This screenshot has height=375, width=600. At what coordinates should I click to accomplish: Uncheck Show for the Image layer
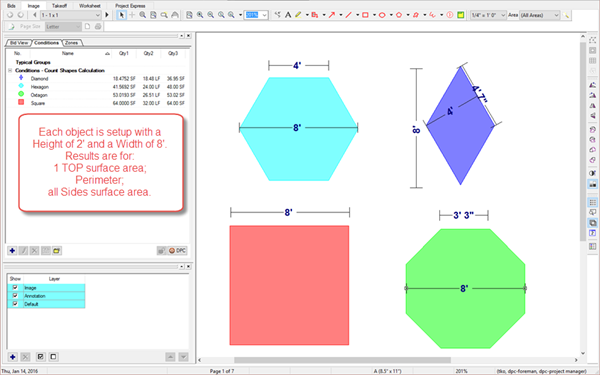pos(15,287)
